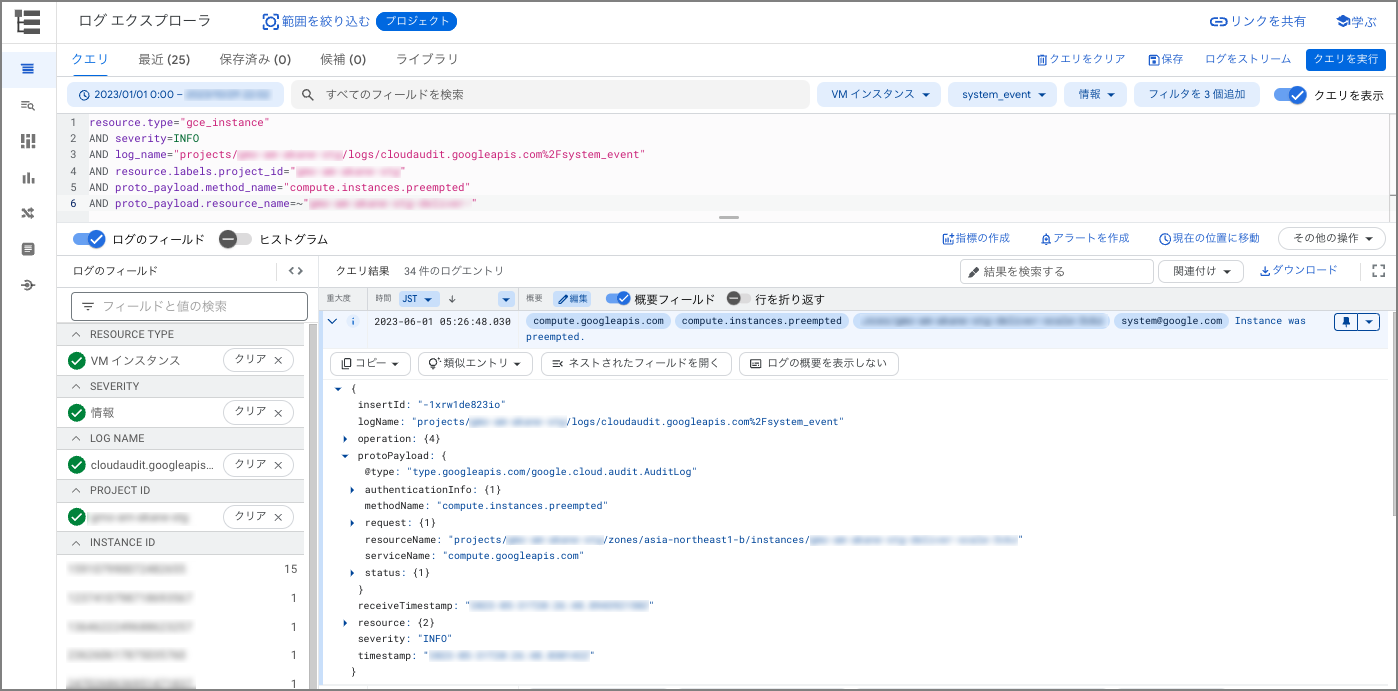Collapse the log fields panel with code icon
The width and height of the screenshot is (1398, 691).
point(295,271)
